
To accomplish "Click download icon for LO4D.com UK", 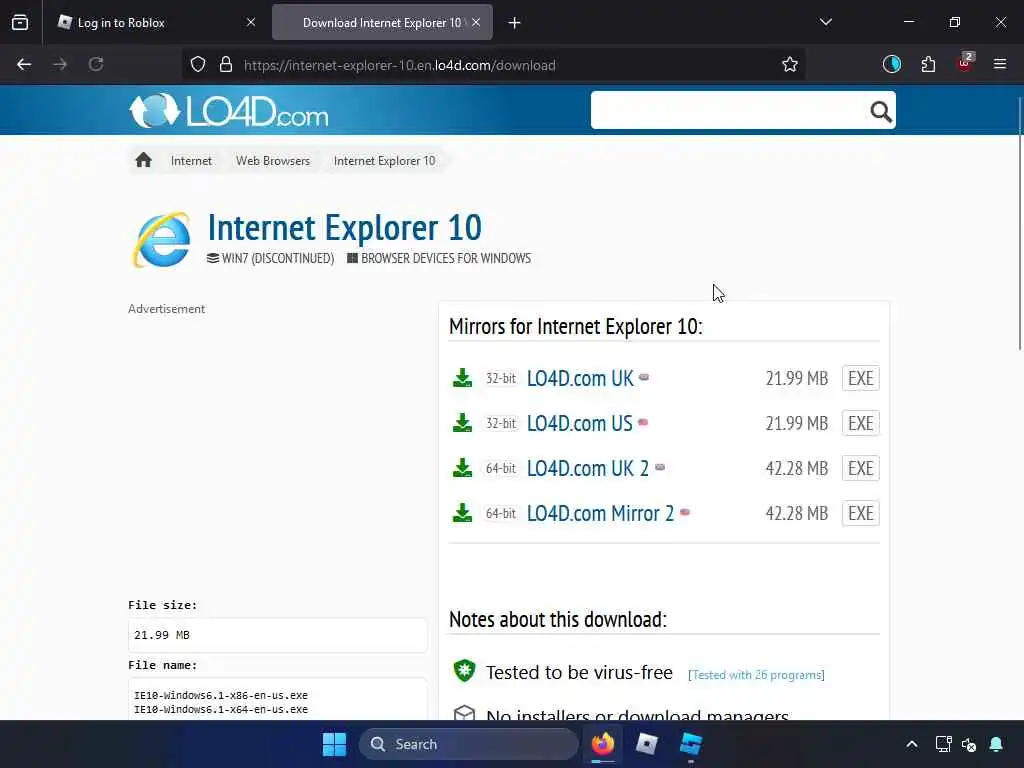I will pyautogui.click(x=462, y=378).
